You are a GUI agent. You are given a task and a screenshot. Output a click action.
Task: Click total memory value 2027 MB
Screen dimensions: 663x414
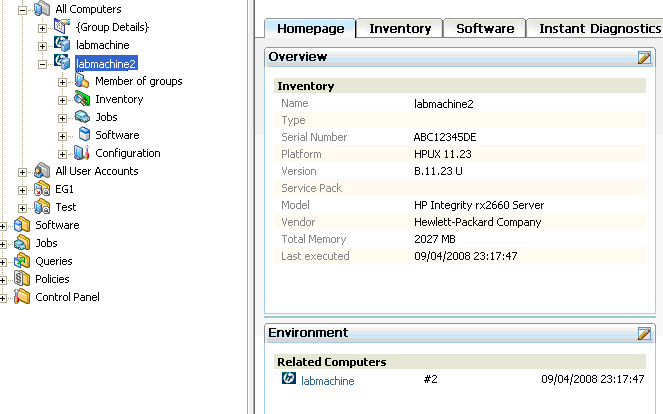(x=435, y=239)
